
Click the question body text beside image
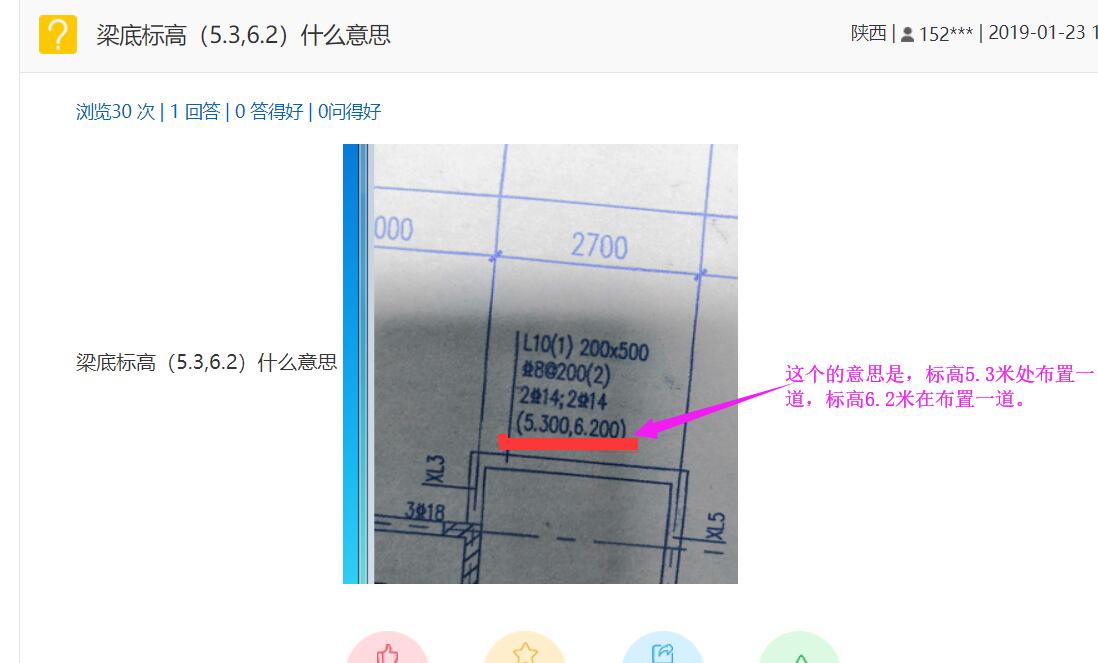207,362
